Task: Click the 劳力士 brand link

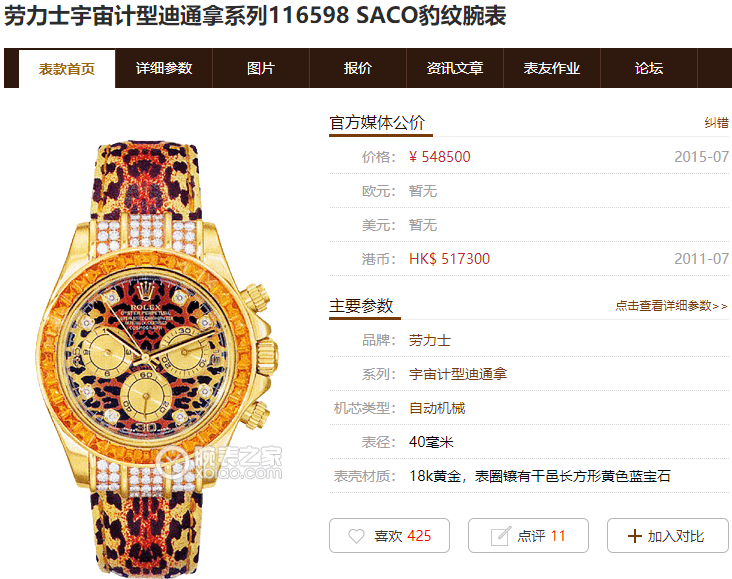Action: click(x=429, y=340)
